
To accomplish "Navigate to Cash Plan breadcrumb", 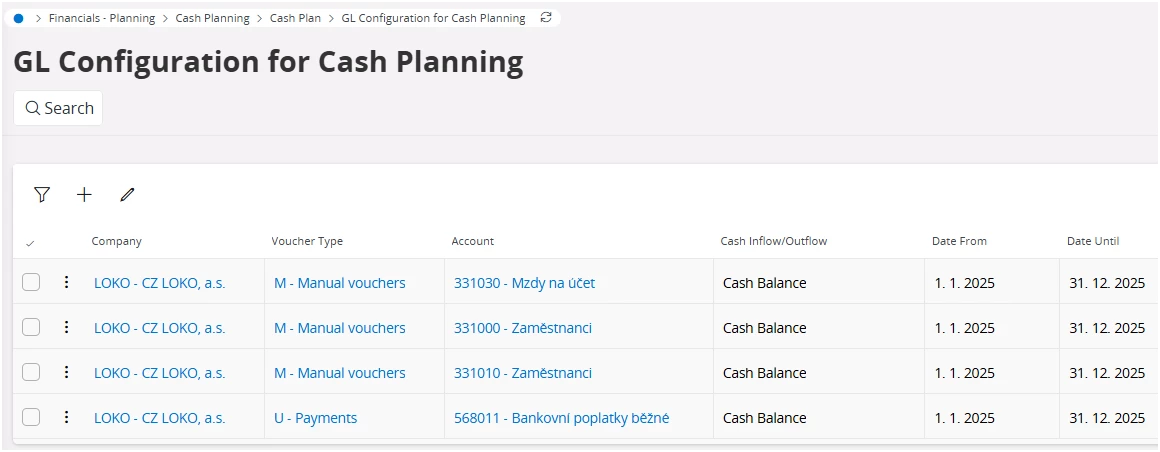I will [295, 18].
